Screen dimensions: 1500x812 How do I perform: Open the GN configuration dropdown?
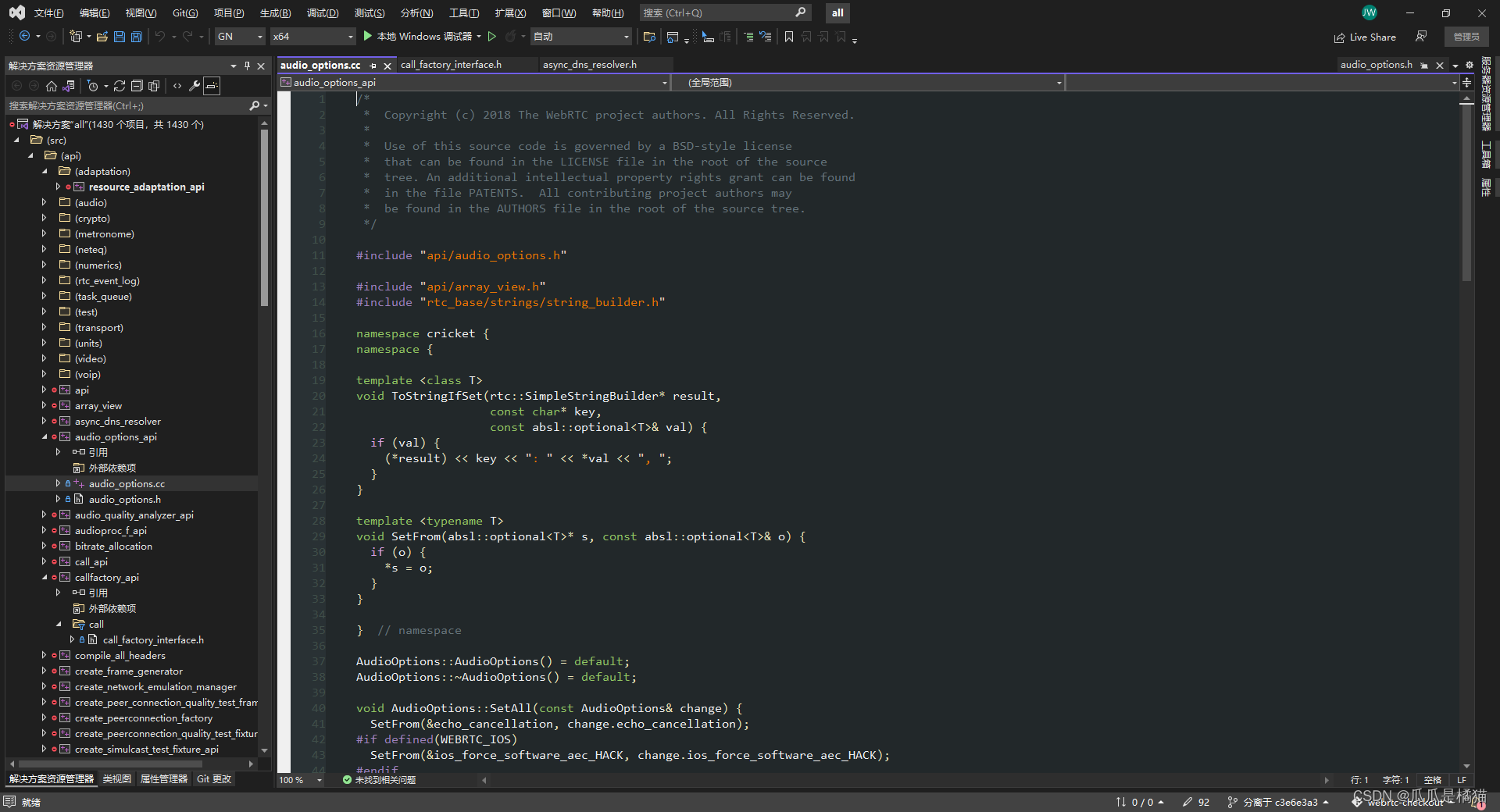tap(240, 37)
